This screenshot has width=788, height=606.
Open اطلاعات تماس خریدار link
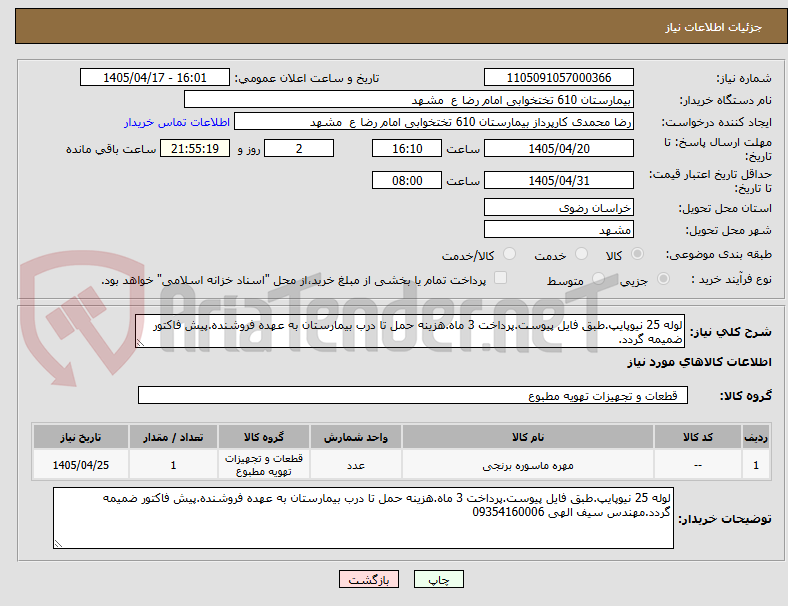pos(177,122)
